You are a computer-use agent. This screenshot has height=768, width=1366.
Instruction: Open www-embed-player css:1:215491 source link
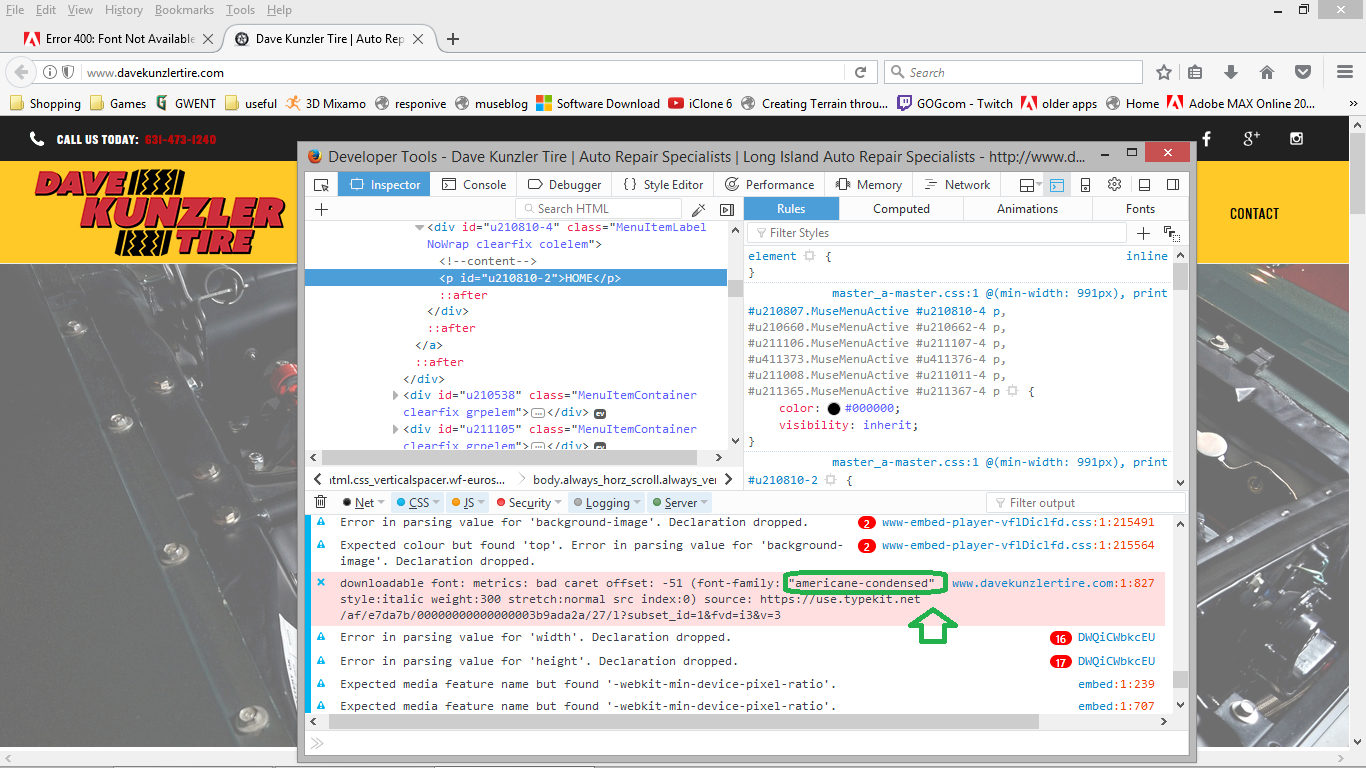click(1018, 522)
